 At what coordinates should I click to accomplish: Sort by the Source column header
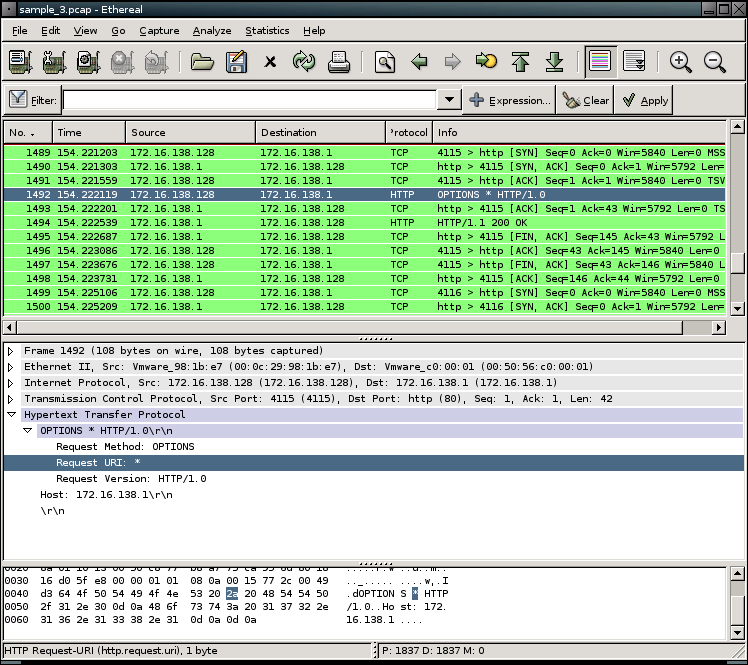[x=190, y=132]
